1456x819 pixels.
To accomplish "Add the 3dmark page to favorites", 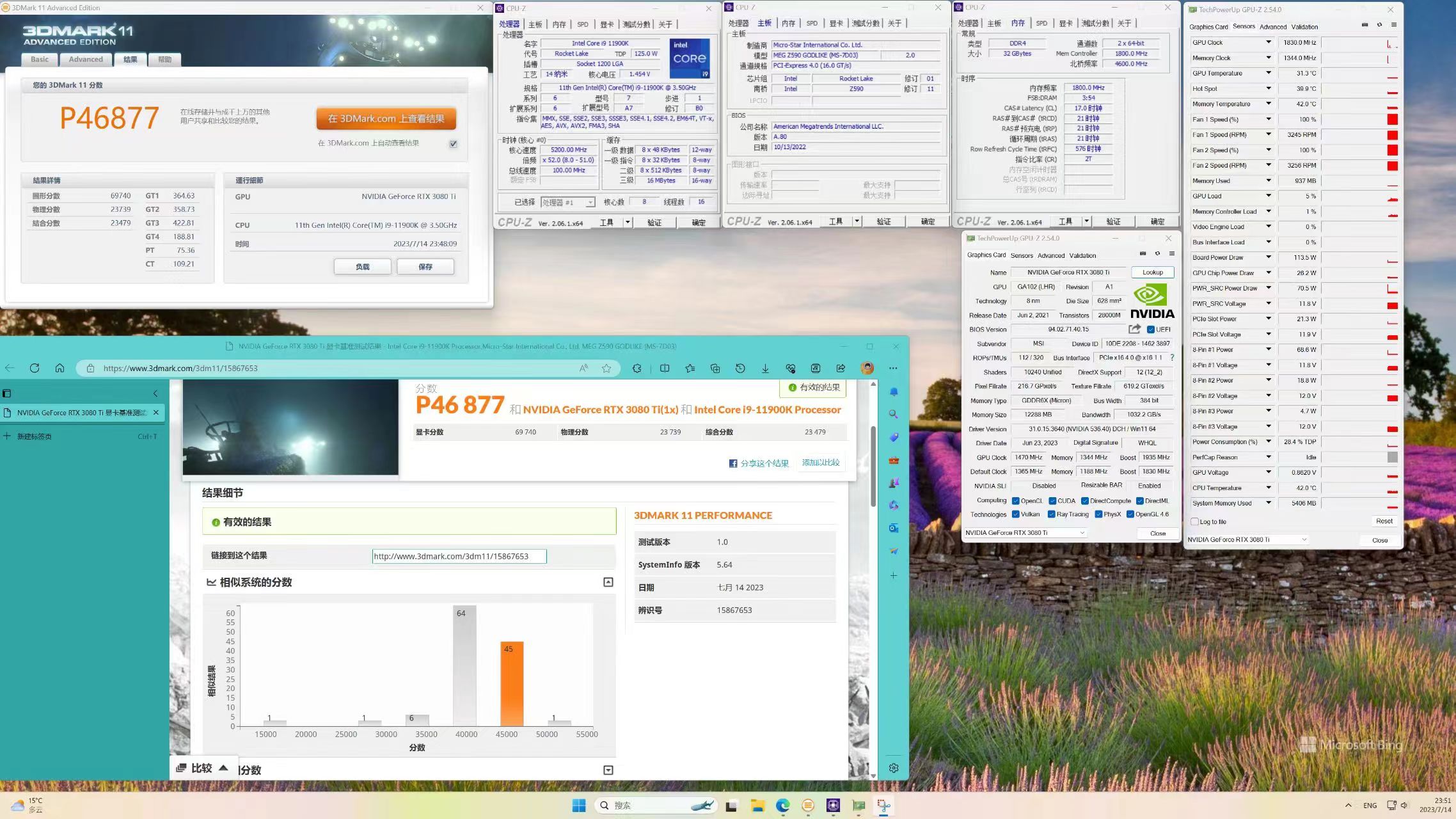I will (606, 368).
